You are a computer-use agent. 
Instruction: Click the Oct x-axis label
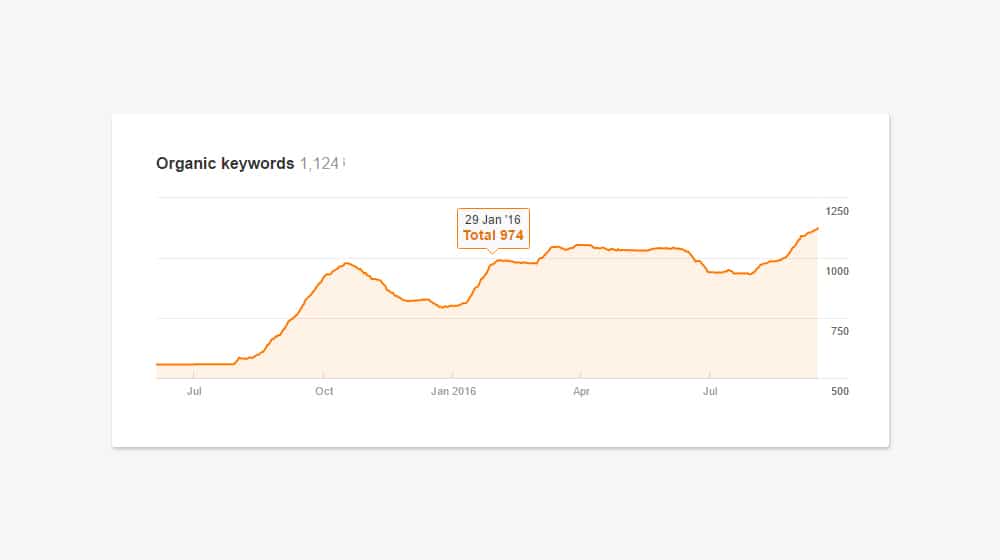(x=324, y=391)
